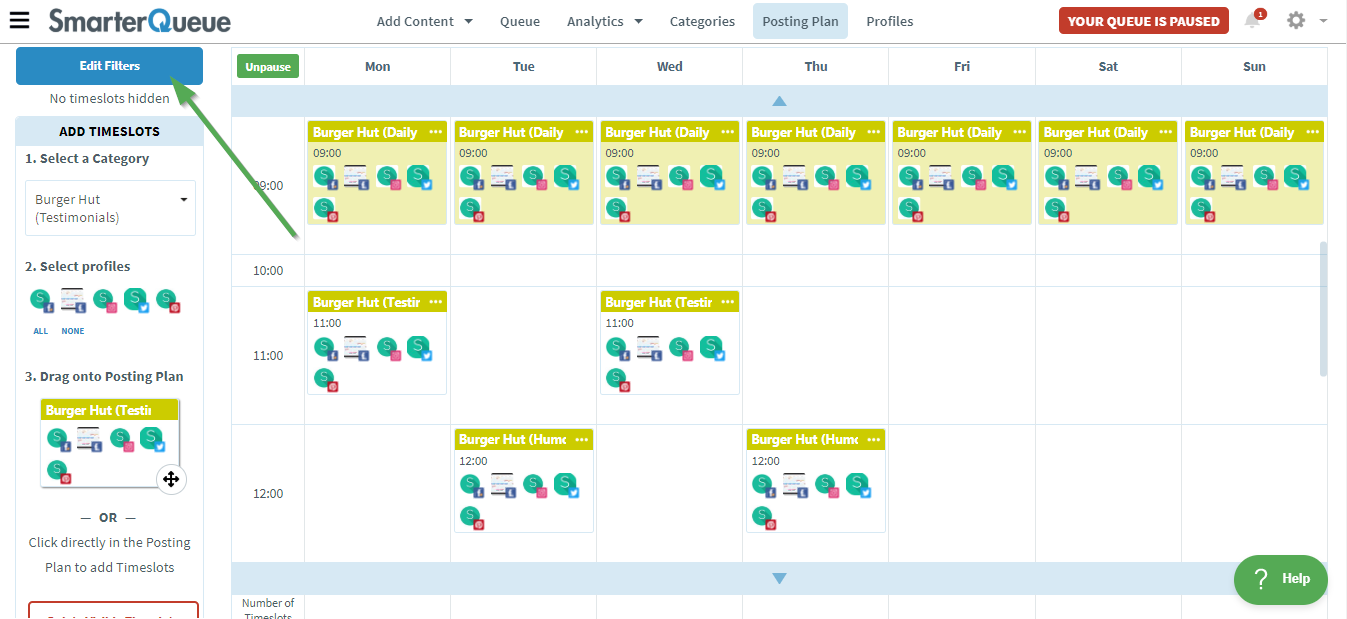Click Instagram profile icon in Thursday 12:00 timeslot
Screen dimensions: 1347x619
(x=827, y=486)
